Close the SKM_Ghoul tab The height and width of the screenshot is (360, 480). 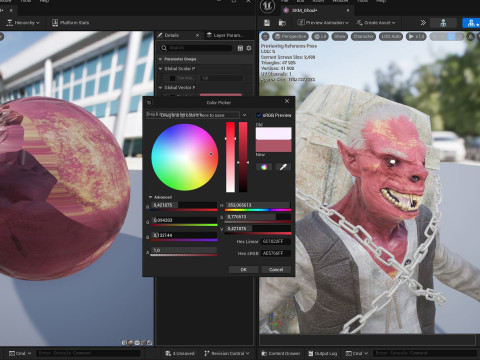348,10
